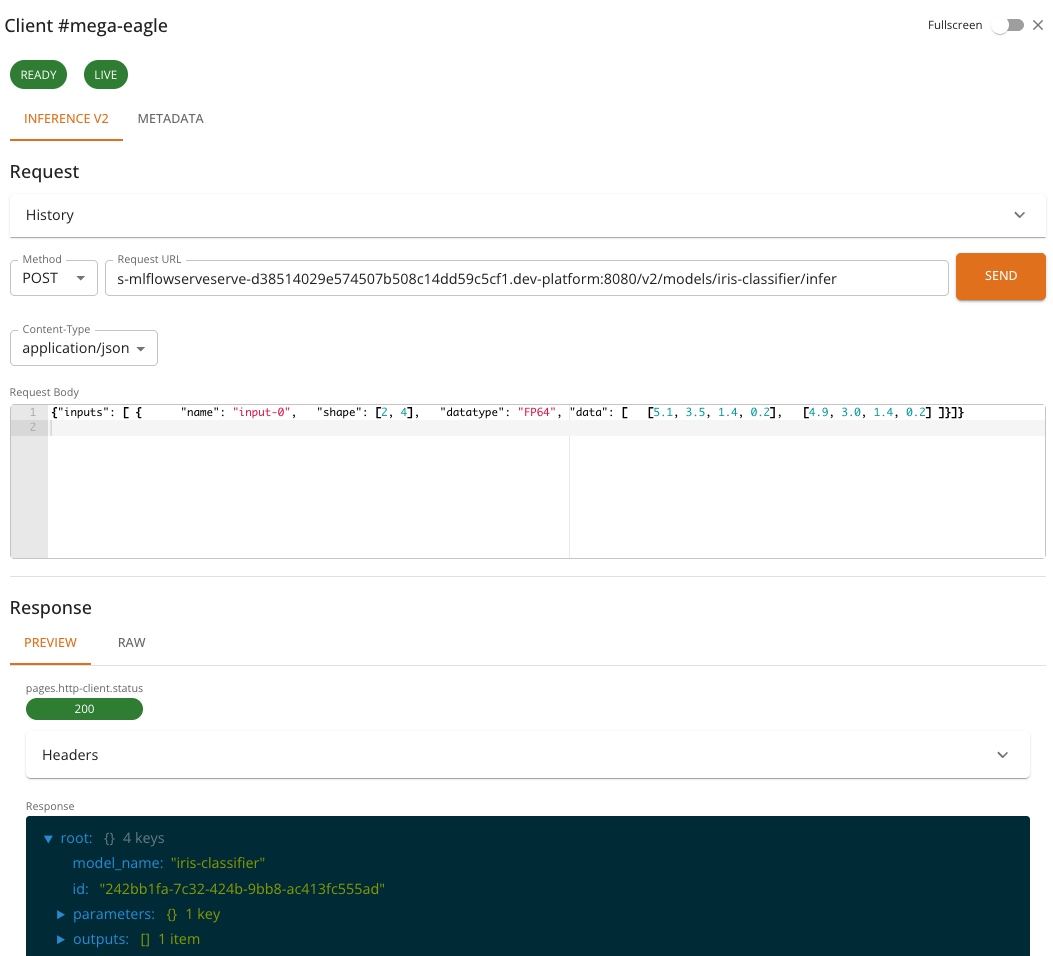Click the "shape" key in request body
This screenshot has height=956, width=1053.
tap(341, 412)
